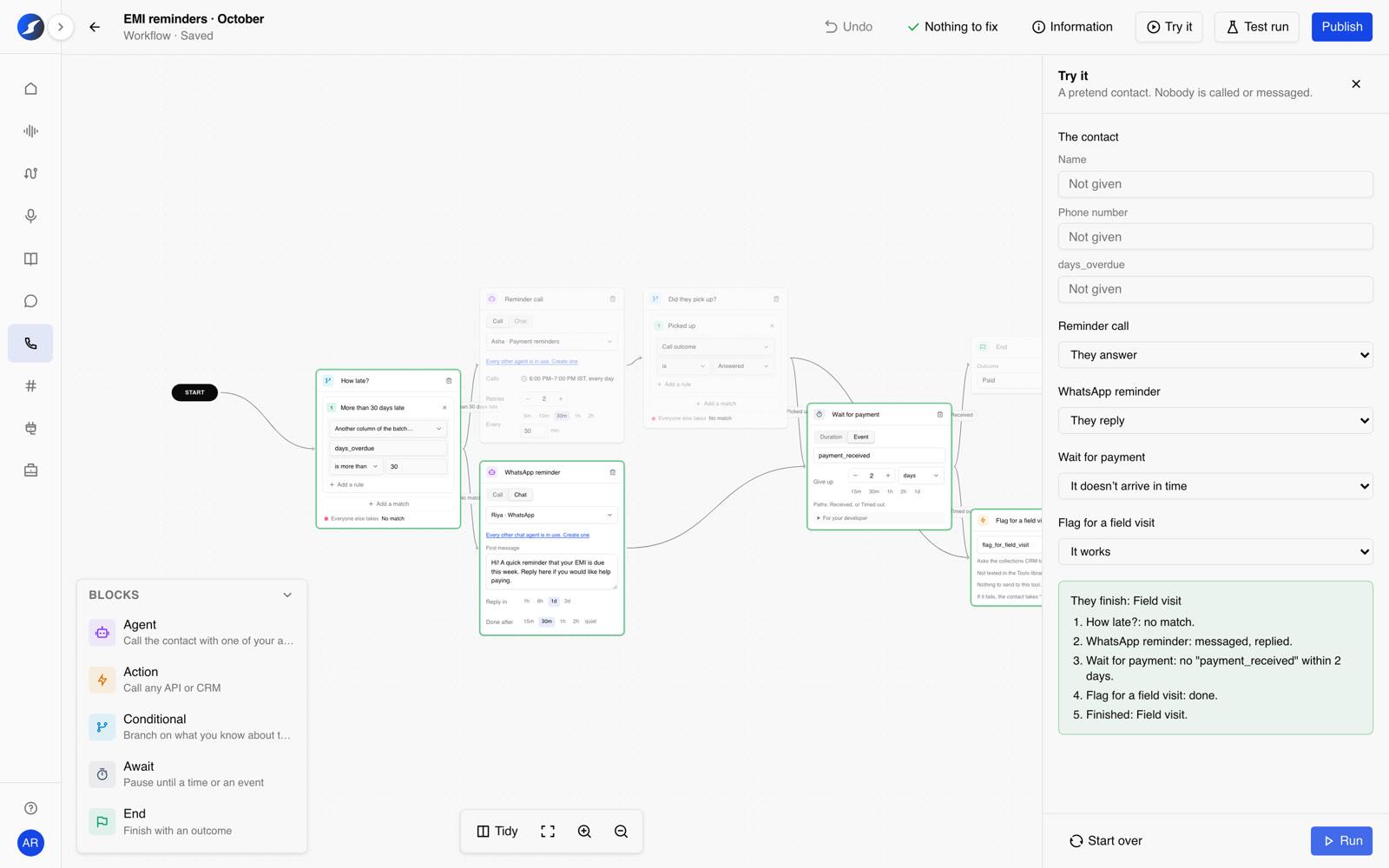The height and width of the screenshot is (868, 1389).
Task: Select 1h Reply in option
Action: 526,601
